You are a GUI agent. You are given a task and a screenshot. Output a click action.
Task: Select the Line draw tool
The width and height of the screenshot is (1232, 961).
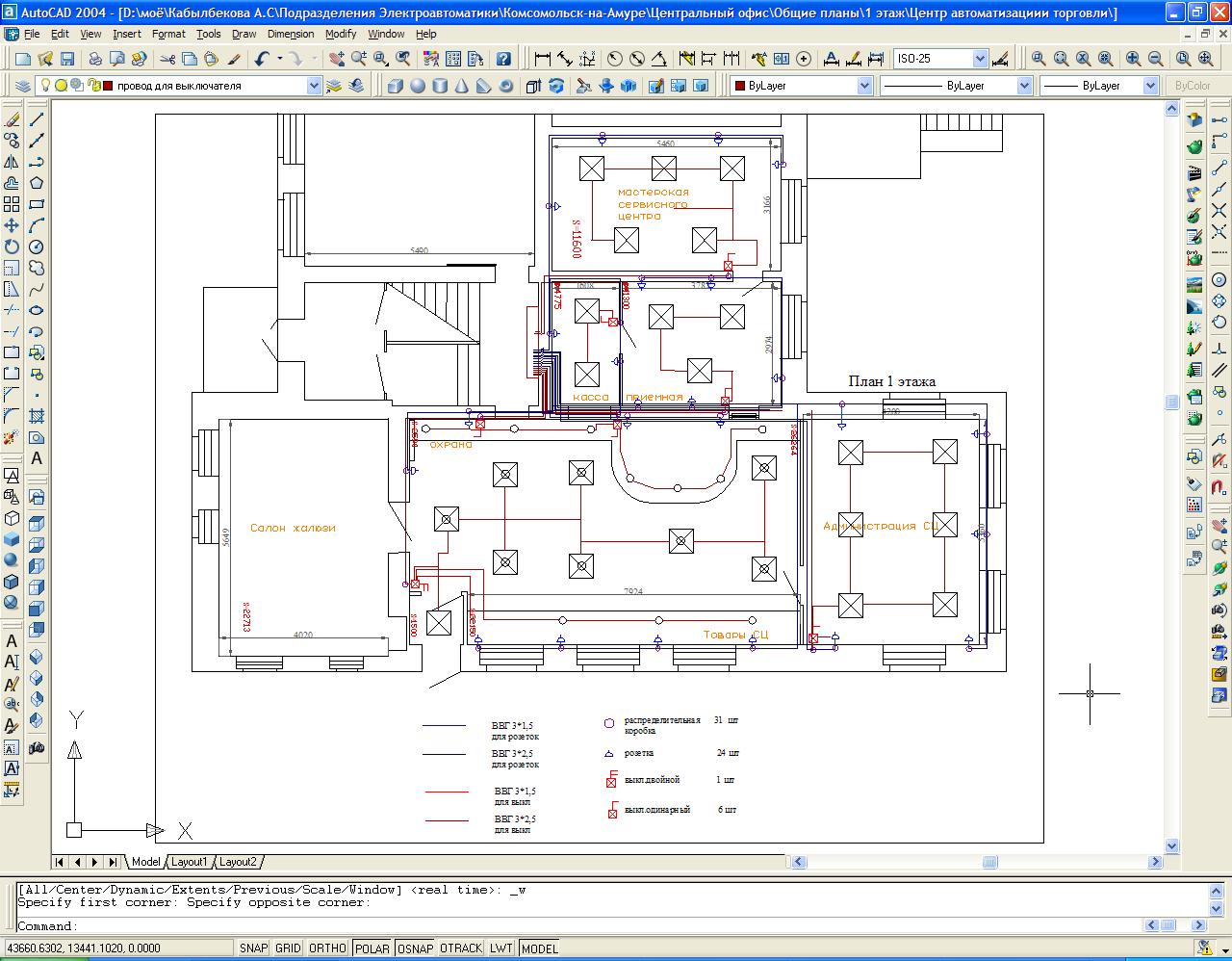click(37, 119)
